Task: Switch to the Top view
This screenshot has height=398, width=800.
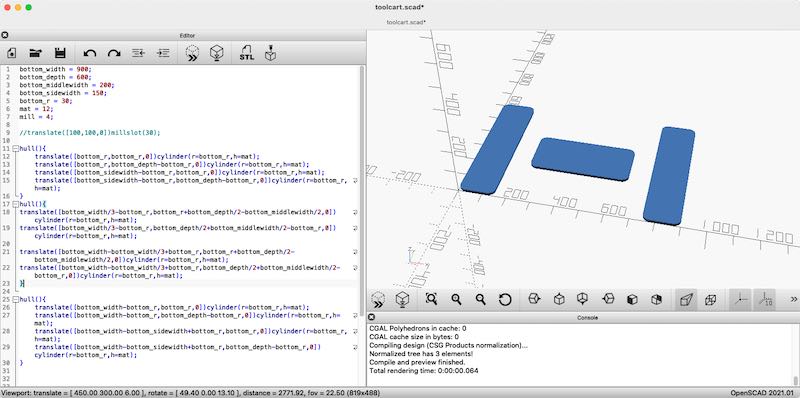Action: 559,300
